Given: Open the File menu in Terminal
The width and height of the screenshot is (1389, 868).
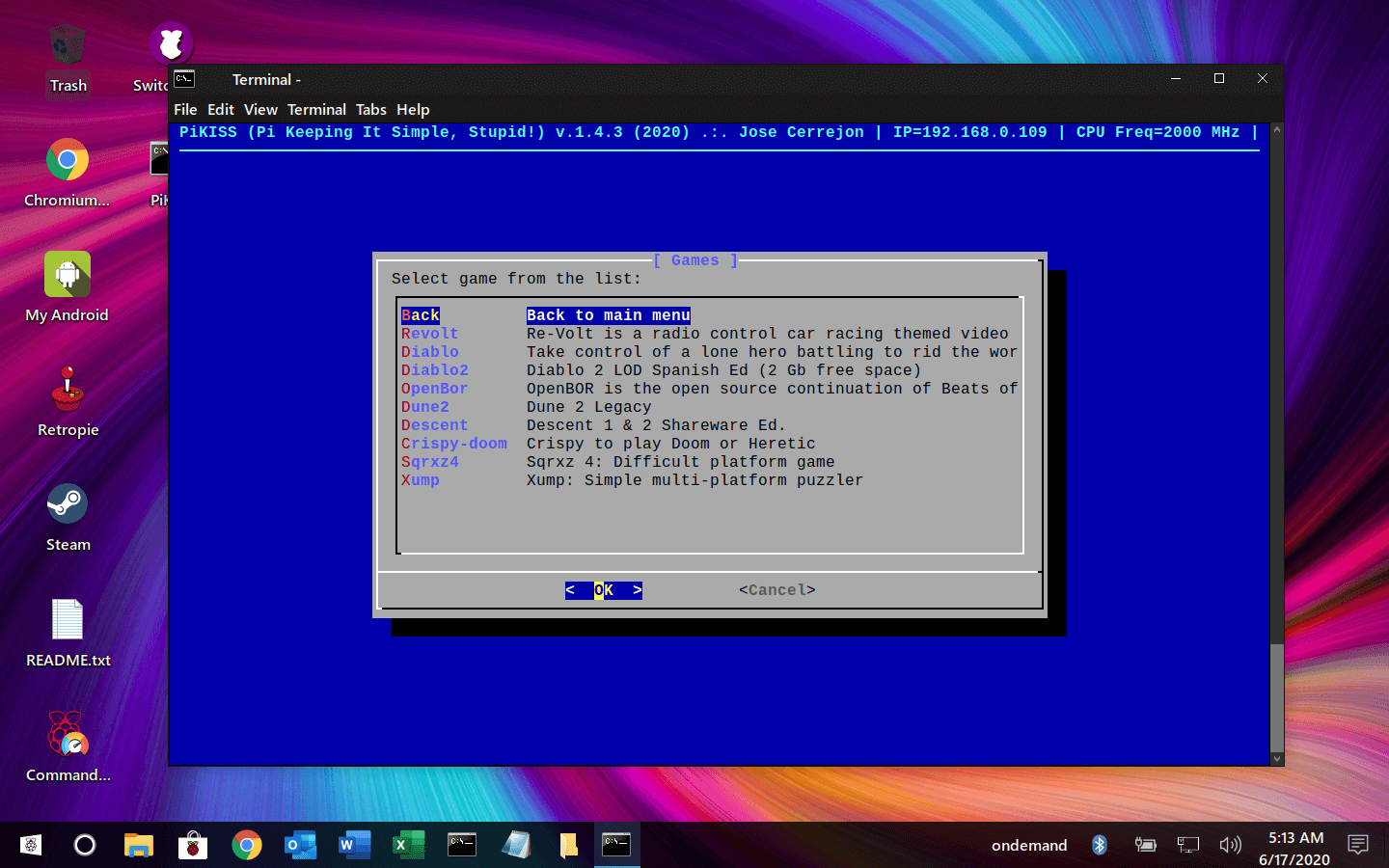Looking at the screenshot, I should (185, 110).
